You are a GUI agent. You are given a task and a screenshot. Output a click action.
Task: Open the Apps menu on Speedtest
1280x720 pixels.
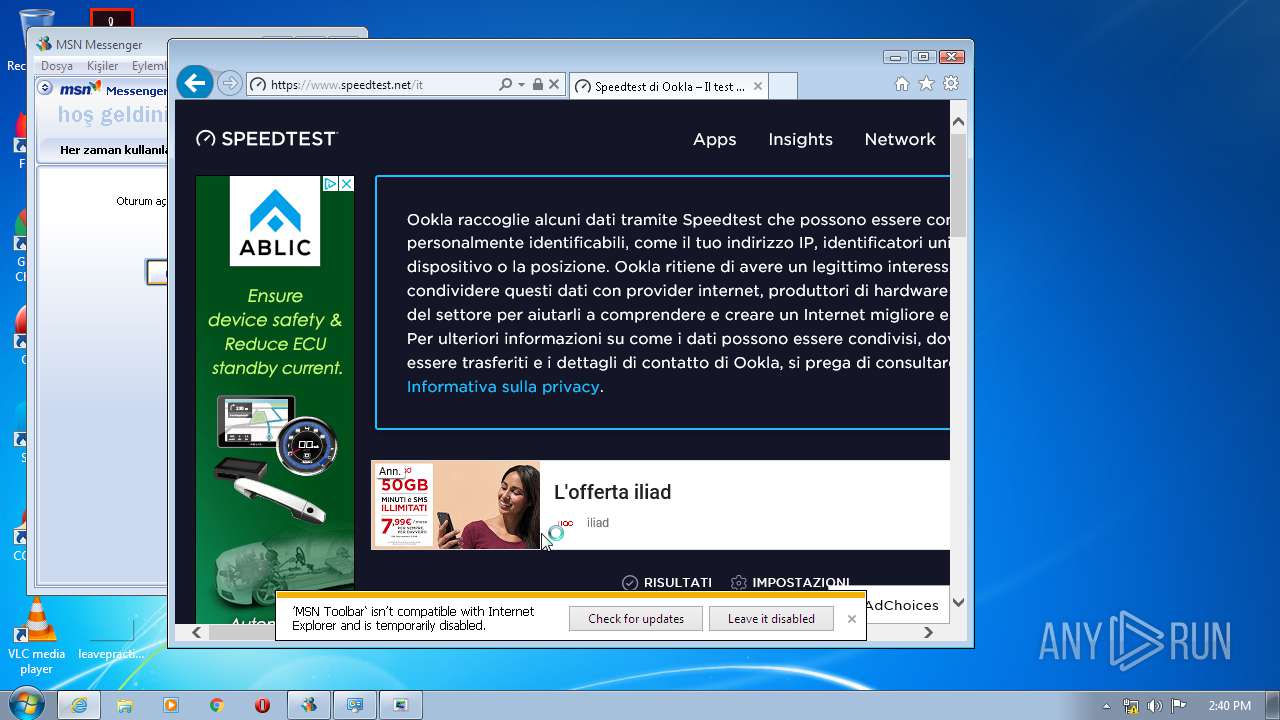pos(714,139)
